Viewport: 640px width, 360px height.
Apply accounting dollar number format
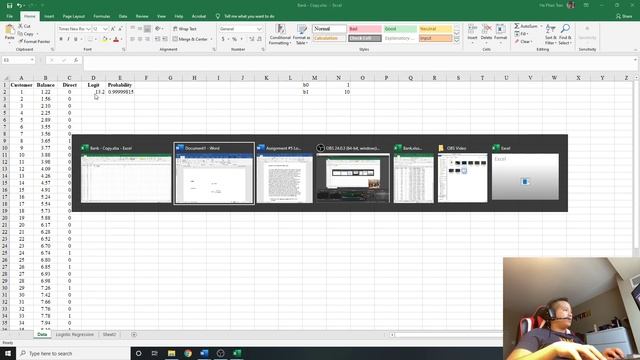pos(223,39)
